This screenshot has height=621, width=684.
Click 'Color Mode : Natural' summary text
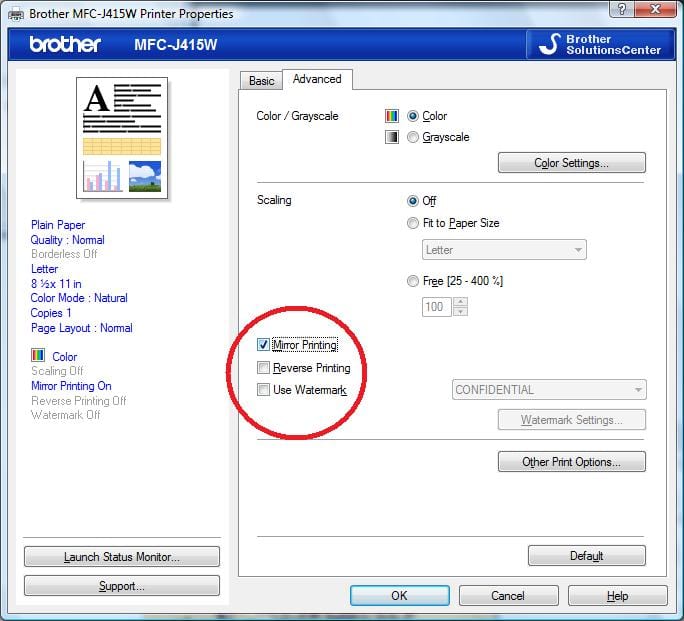[79, 298]
